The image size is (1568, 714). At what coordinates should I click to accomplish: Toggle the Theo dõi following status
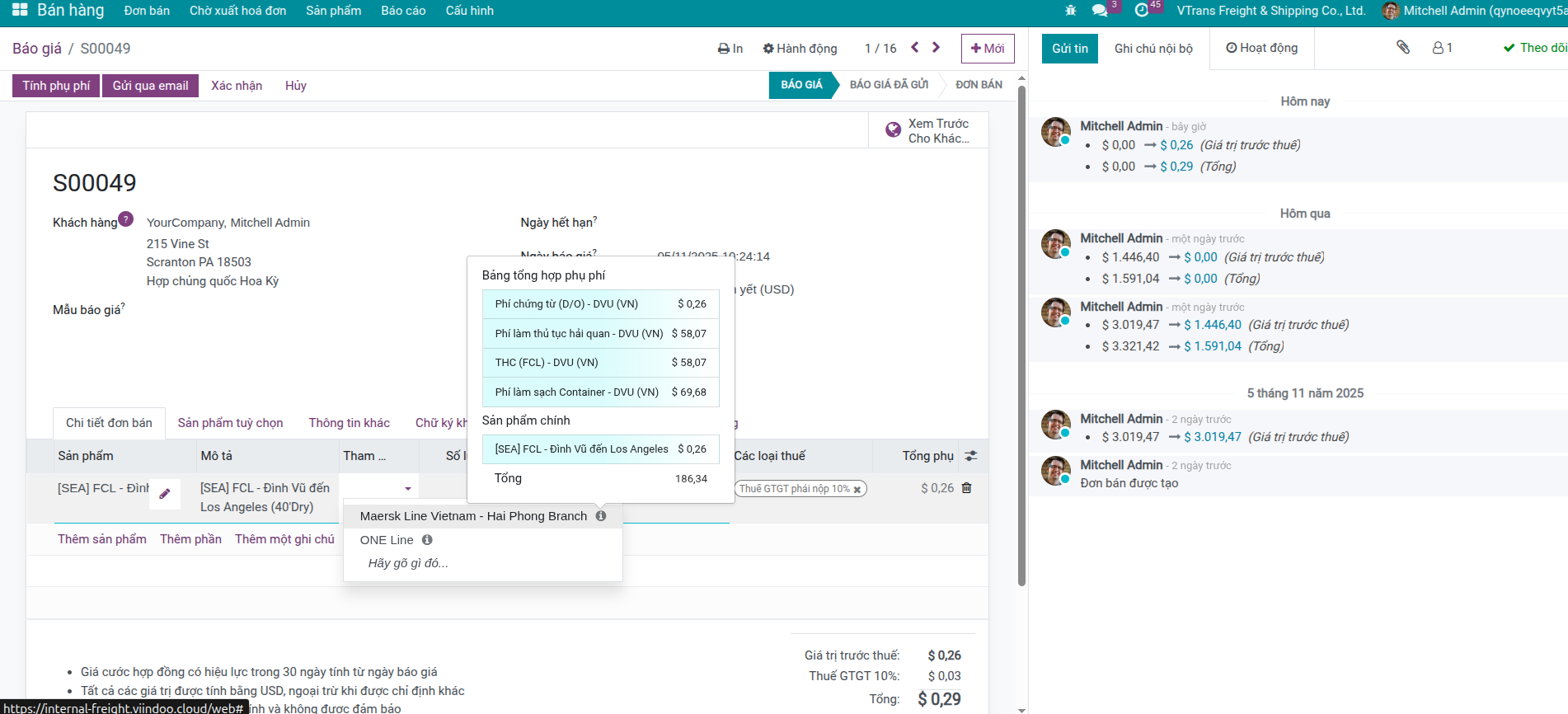[x=1533, y=48]
